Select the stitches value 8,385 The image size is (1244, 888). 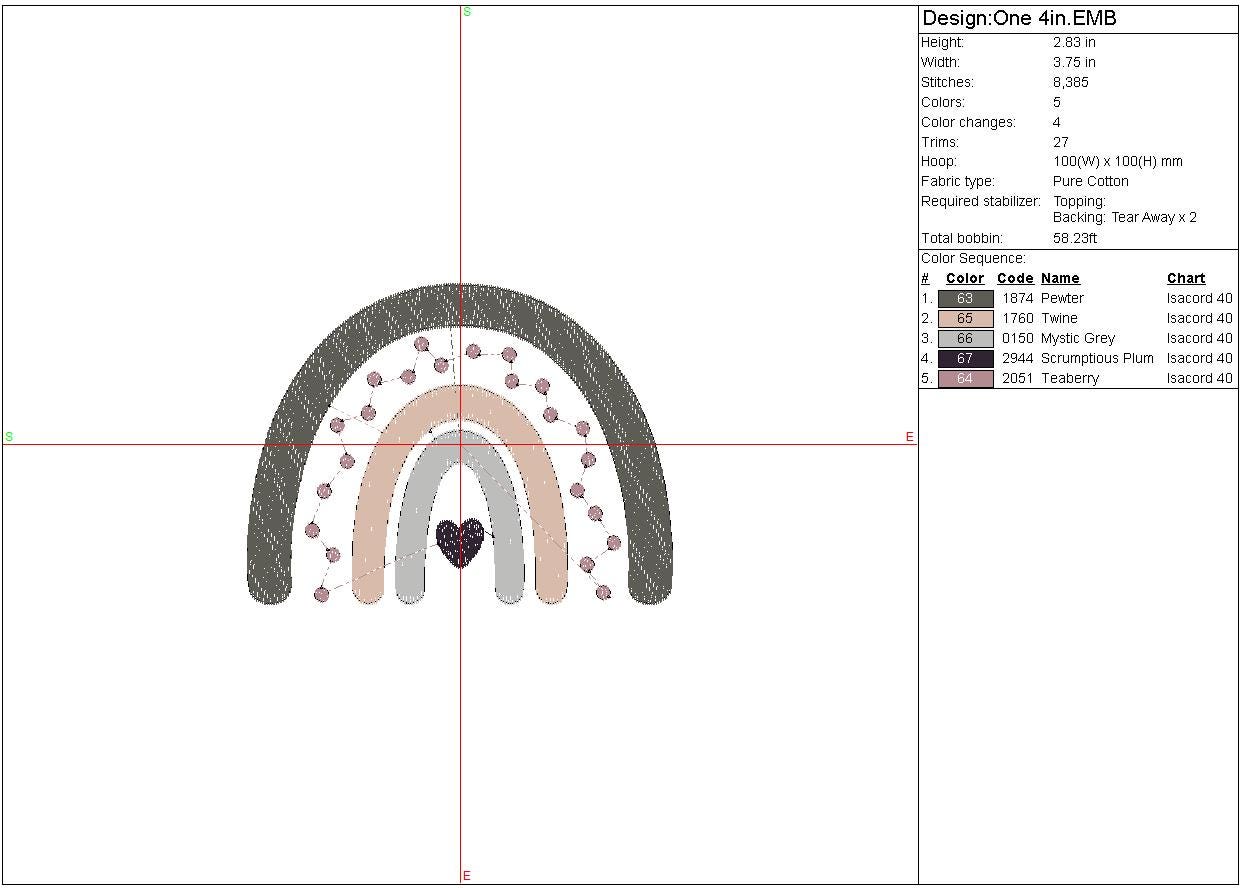1070,82
